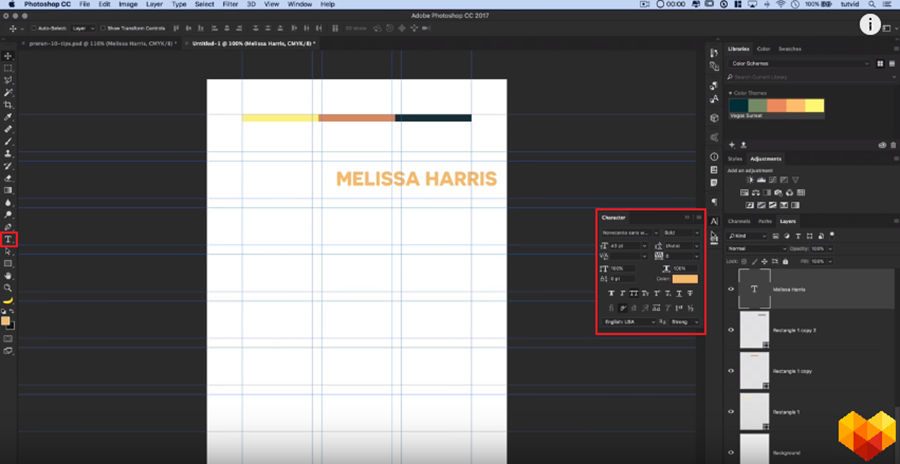
Task: Click the Character panel text color swatch
Action: 685,279
